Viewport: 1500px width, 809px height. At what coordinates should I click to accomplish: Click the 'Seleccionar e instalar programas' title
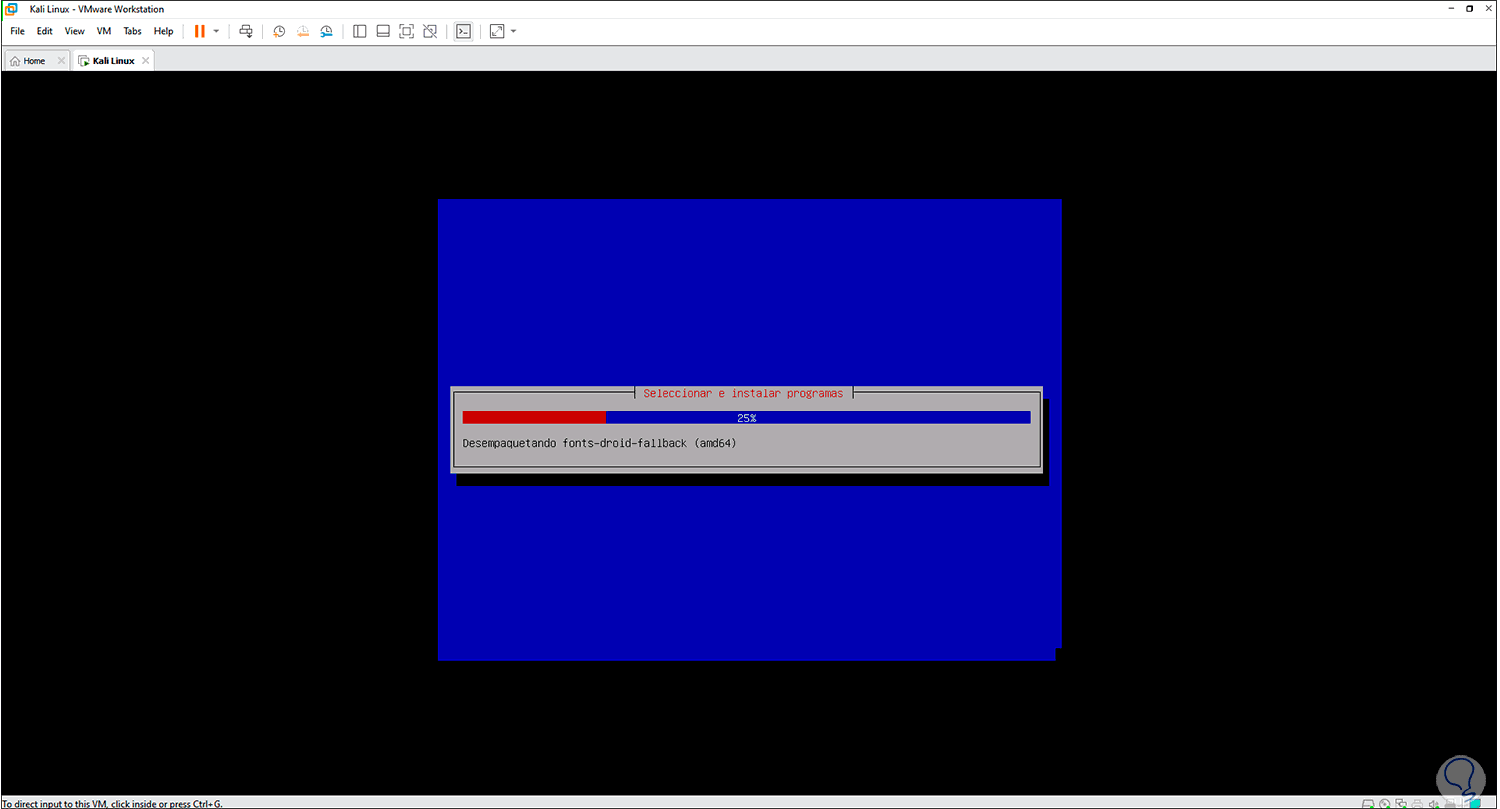click(743, 393)
